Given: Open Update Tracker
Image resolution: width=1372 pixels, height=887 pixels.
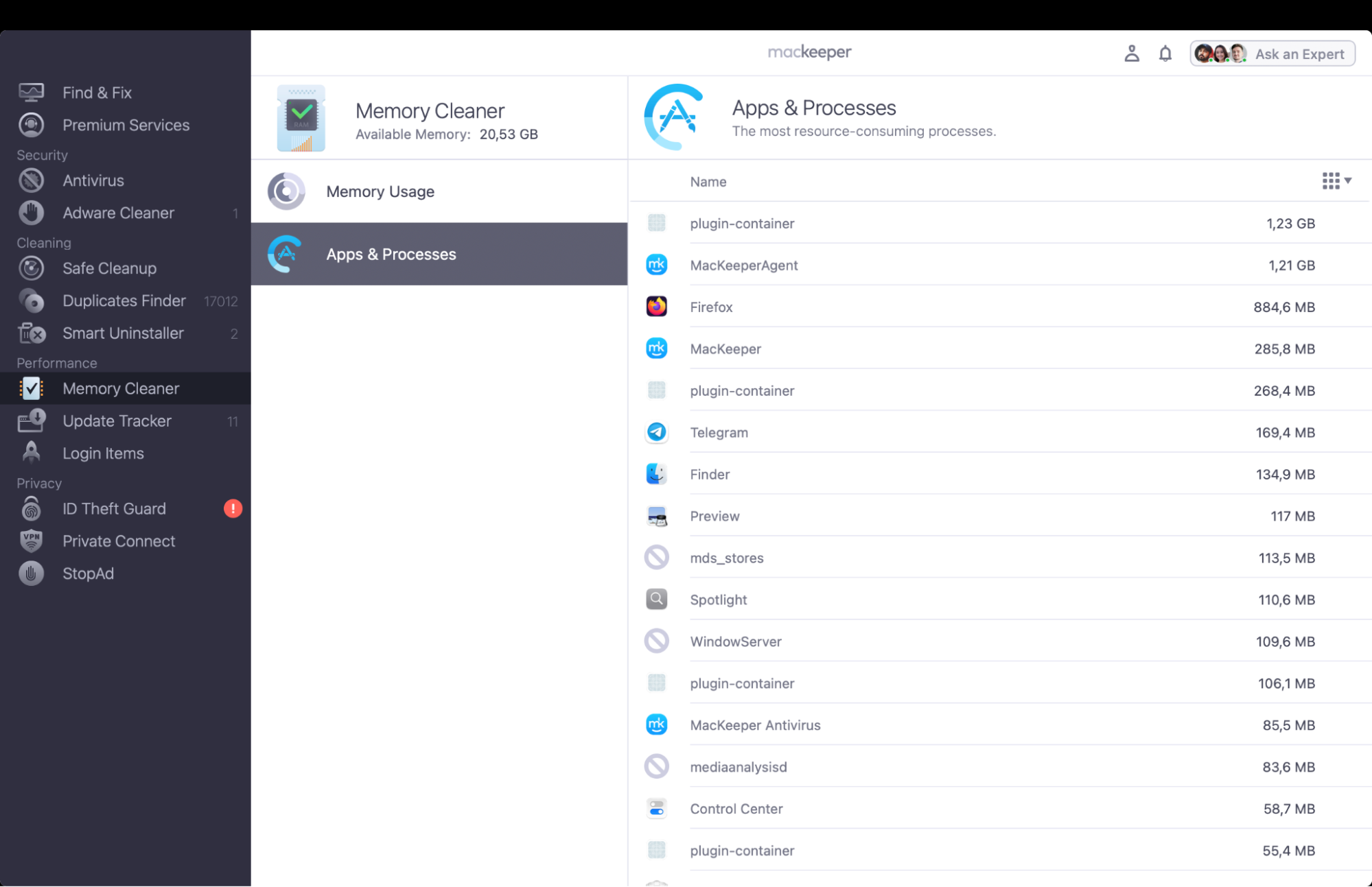Looking at the screenshot, I should point(117,421).
